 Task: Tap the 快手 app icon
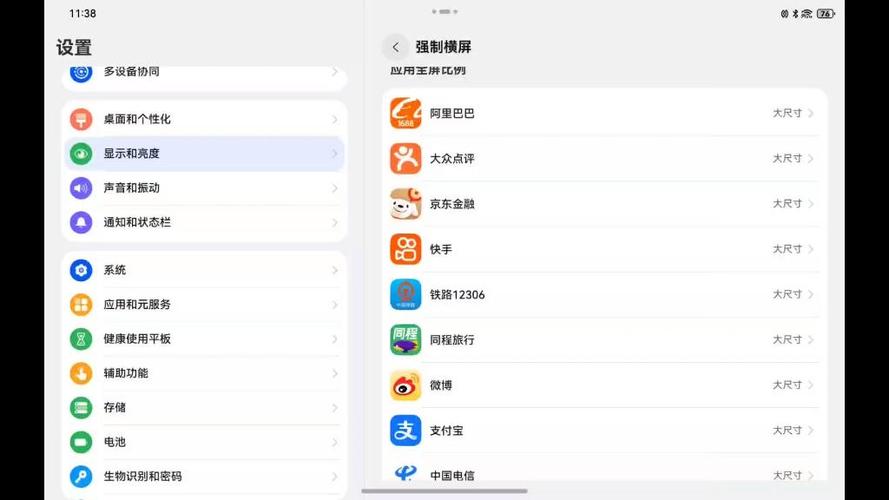(x=405, y=249)
